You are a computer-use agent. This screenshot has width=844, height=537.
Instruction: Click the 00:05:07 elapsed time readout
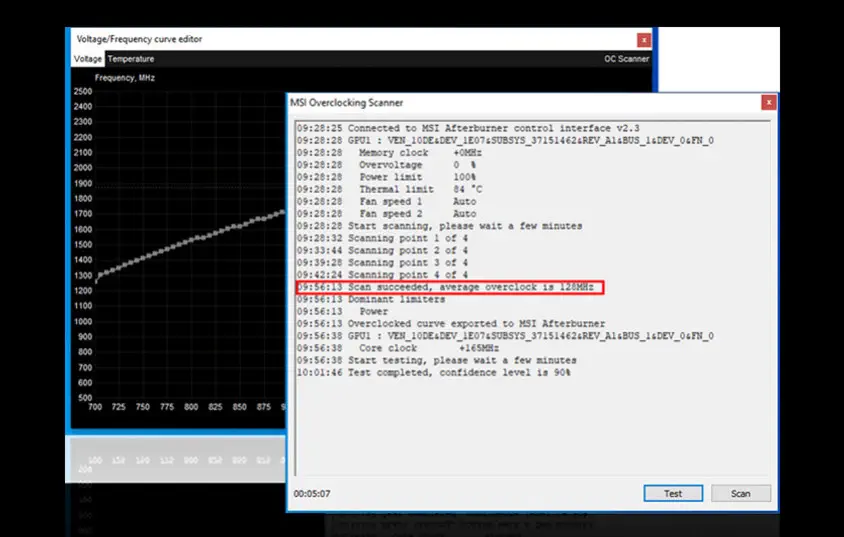[312, 493]
